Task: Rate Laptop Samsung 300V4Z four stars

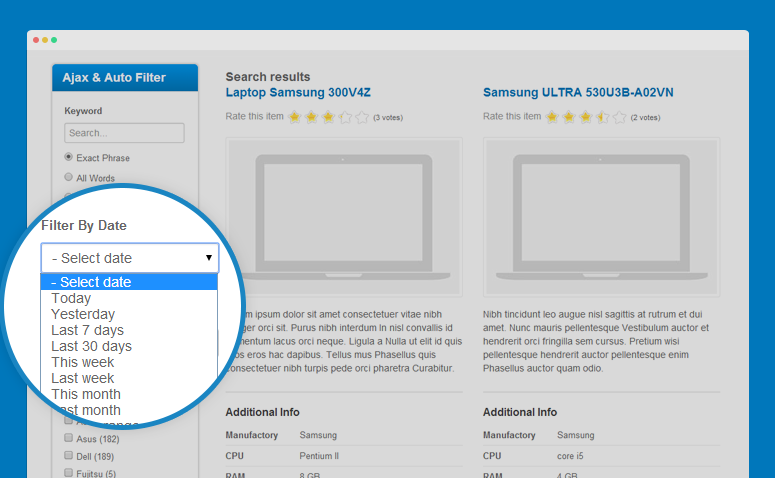Action: [x=345, y=117]
